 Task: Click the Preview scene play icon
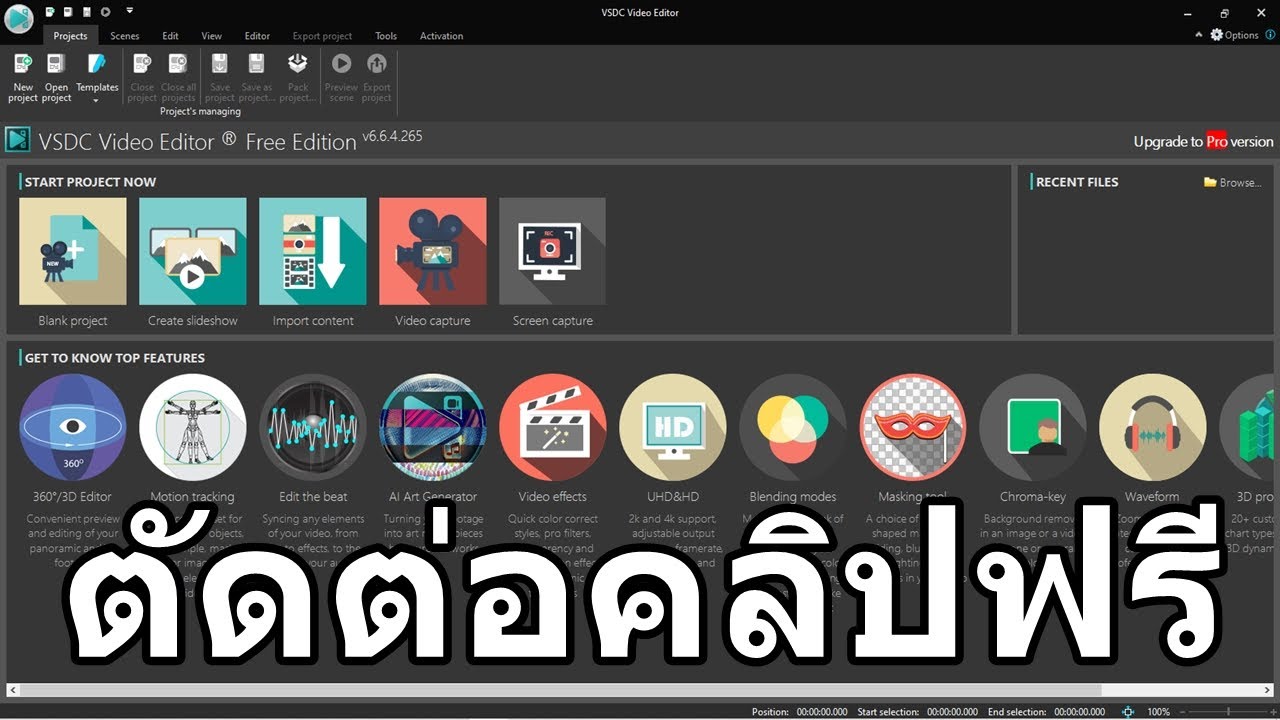click(341, 65)
